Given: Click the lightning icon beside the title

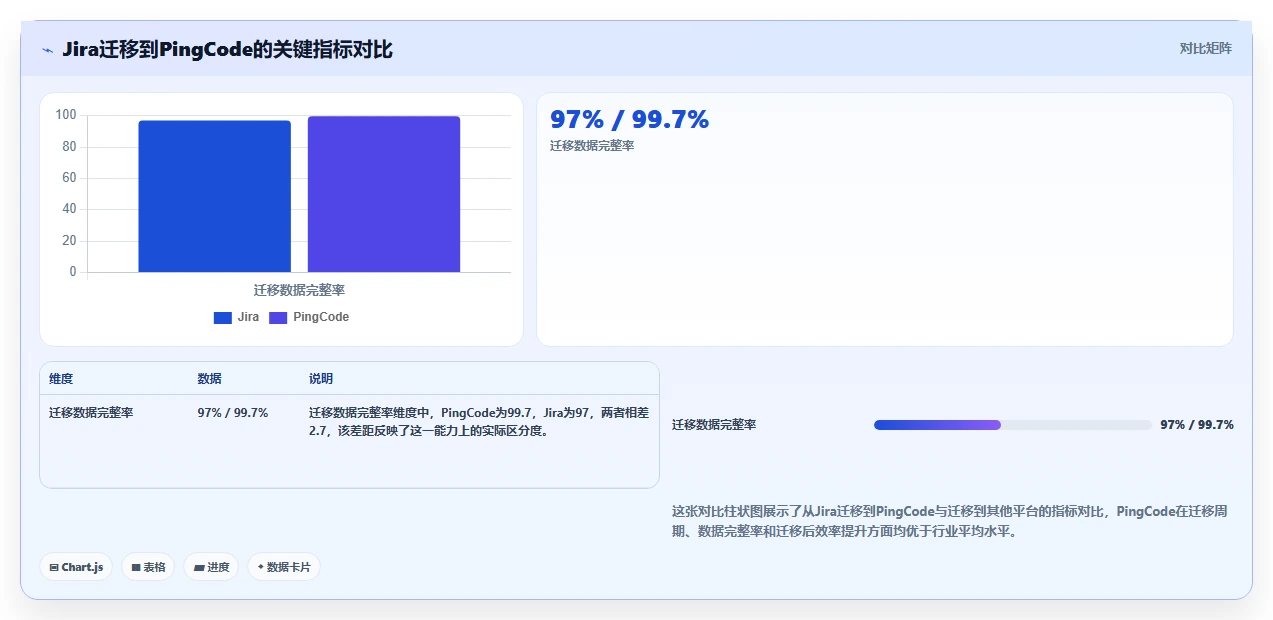Looking at the screenshot, I should point(47,50).
